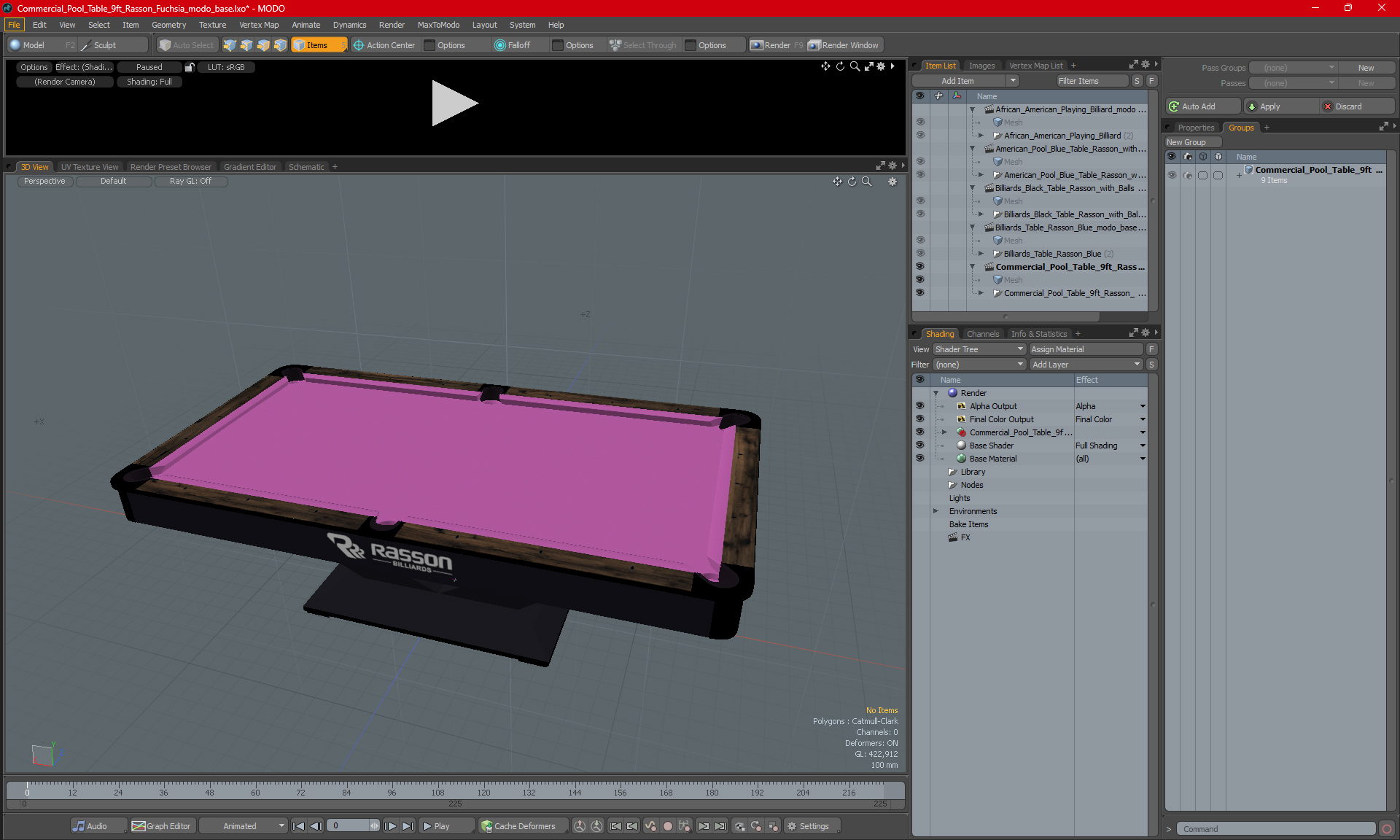This screenshot has height=840, width=1400.
Task: Click the Render F9 camera icon
Action: [757, 45]
